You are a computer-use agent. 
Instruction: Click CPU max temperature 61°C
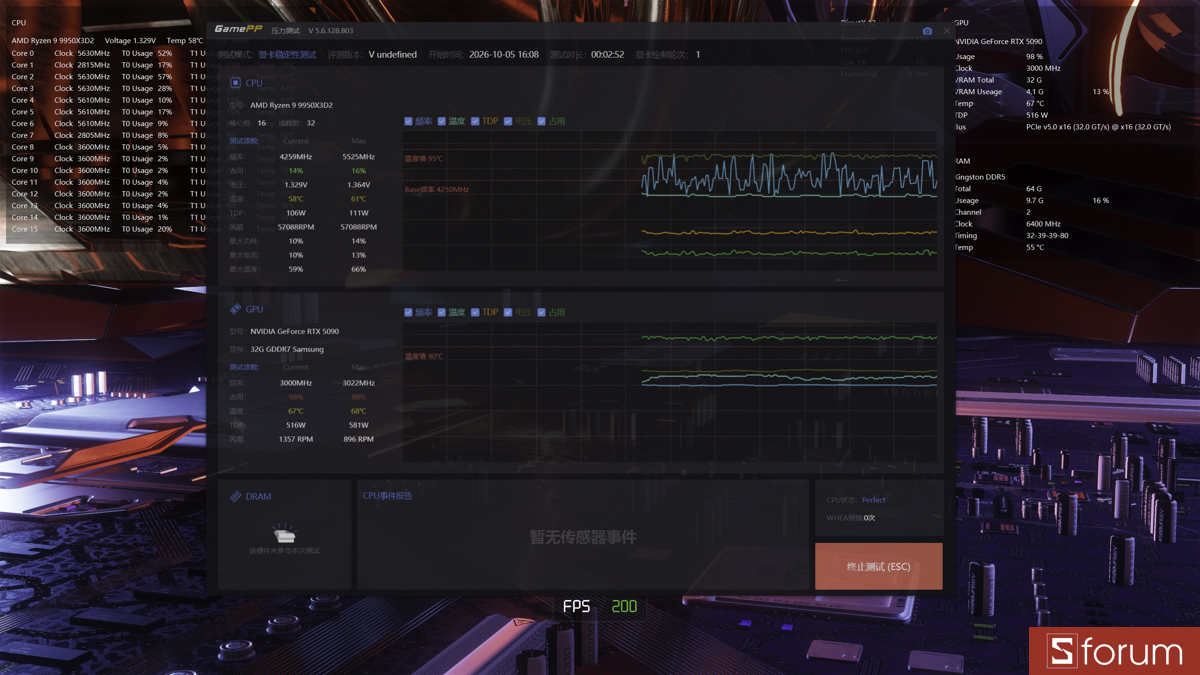coord(359,199)
